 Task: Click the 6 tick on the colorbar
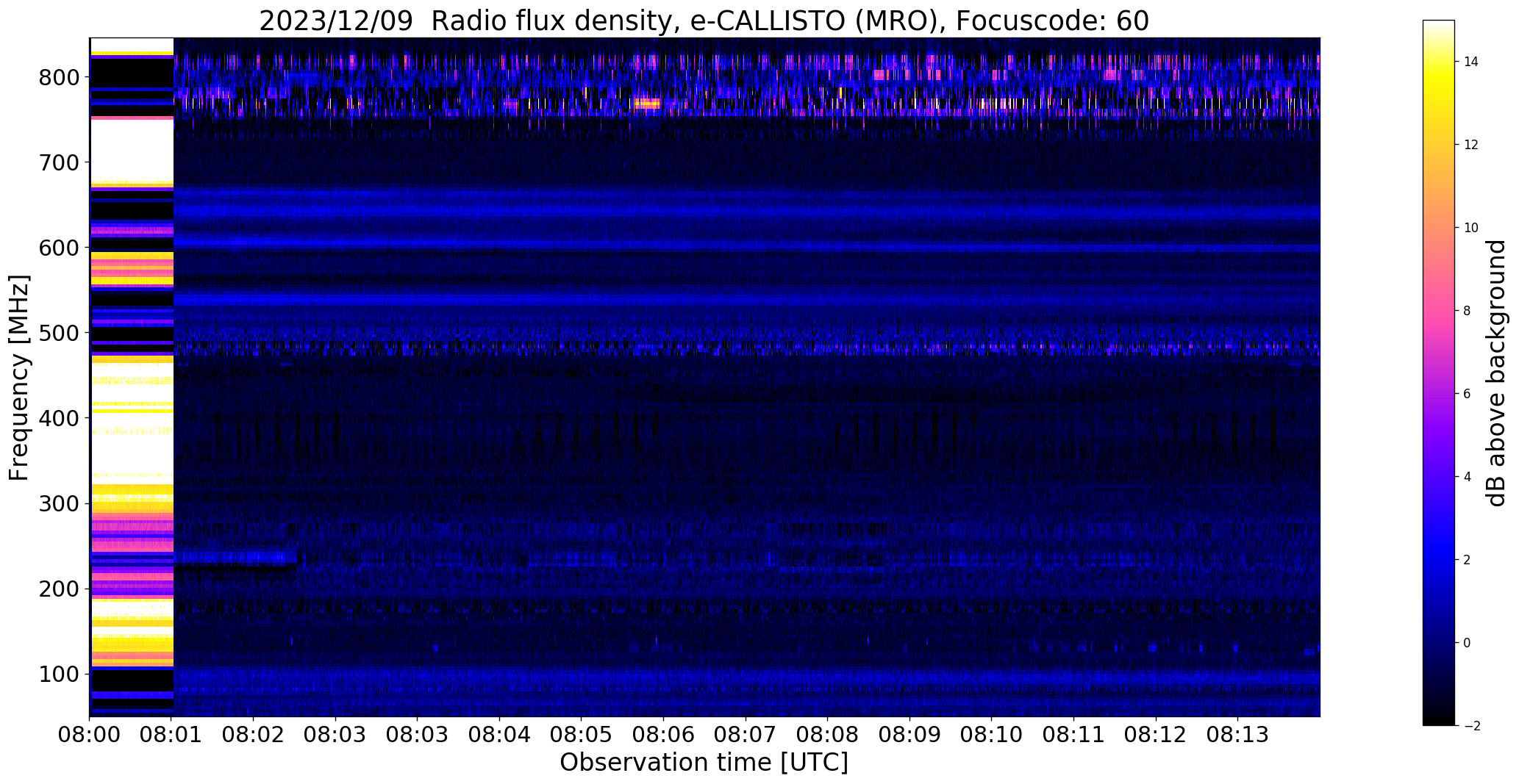coord(1468,394)
